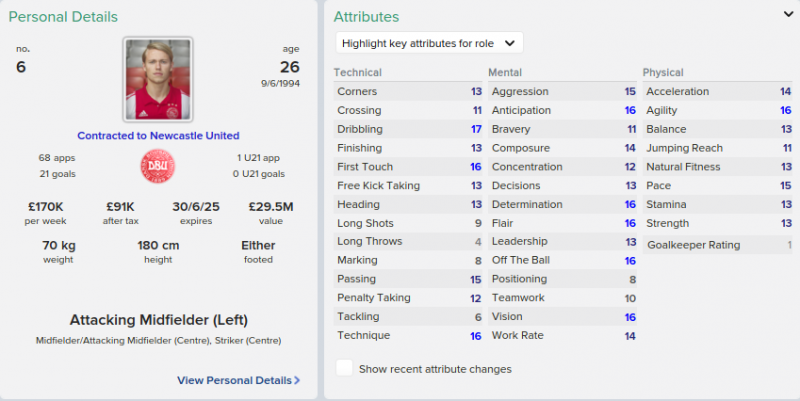Click the £29.5M value figure
The height and width of the screenshot is (401, 800).
click(x=270, y=207)
